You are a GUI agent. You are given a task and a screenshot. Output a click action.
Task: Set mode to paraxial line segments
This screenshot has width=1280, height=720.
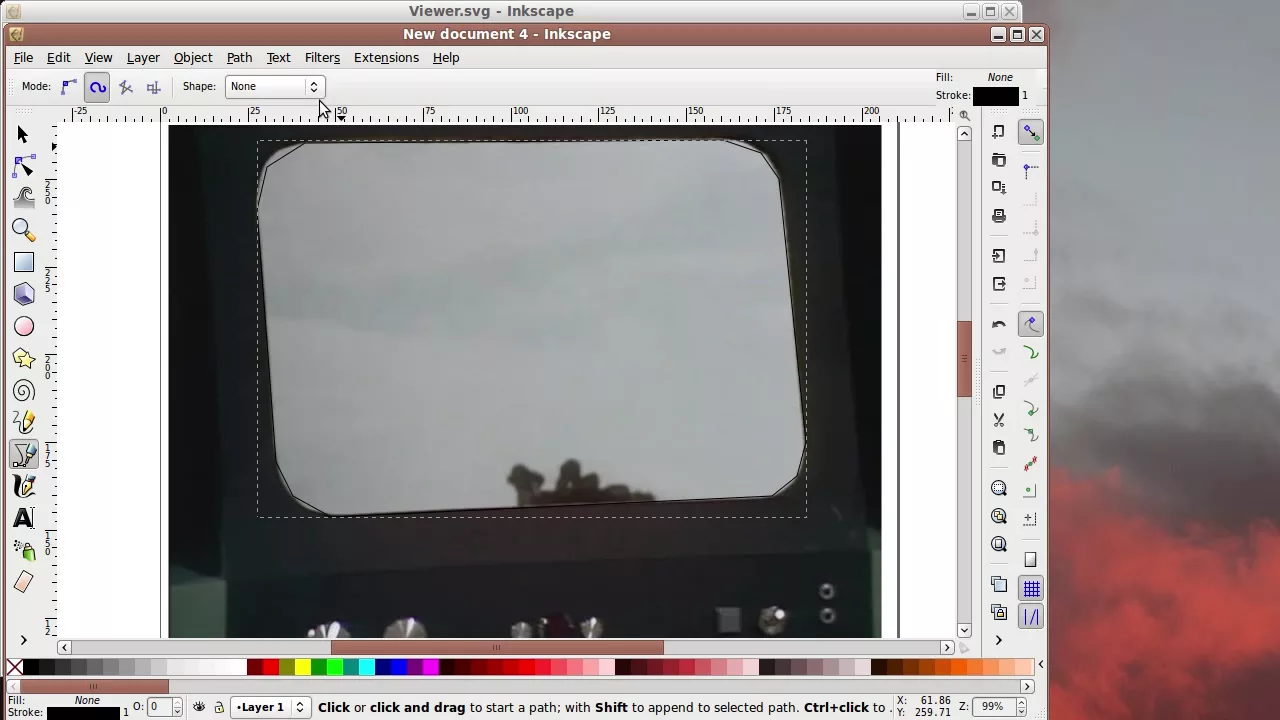click(x=153, y=87)
